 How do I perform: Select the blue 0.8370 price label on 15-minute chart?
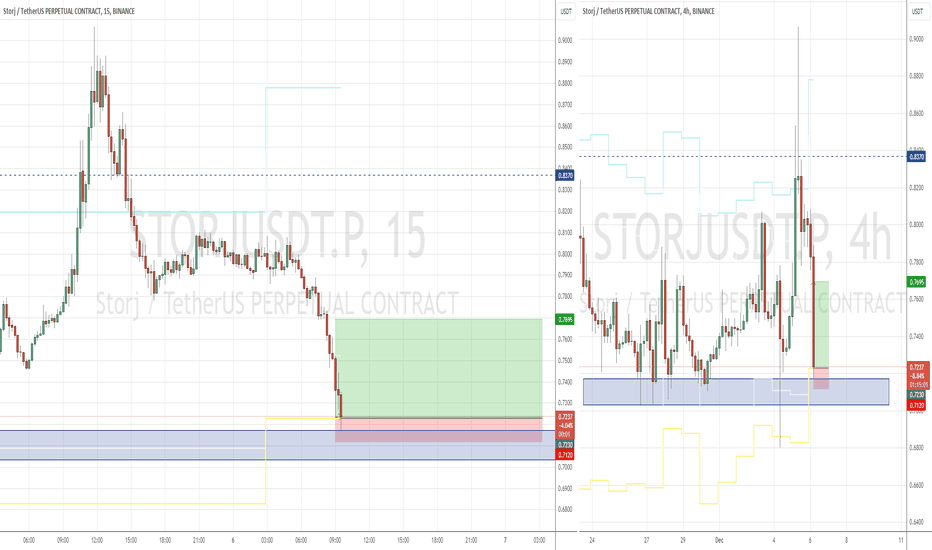565,175
